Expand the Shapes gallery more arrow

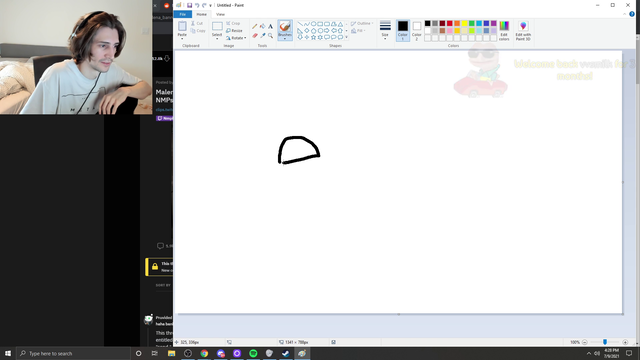pos(347,37)
